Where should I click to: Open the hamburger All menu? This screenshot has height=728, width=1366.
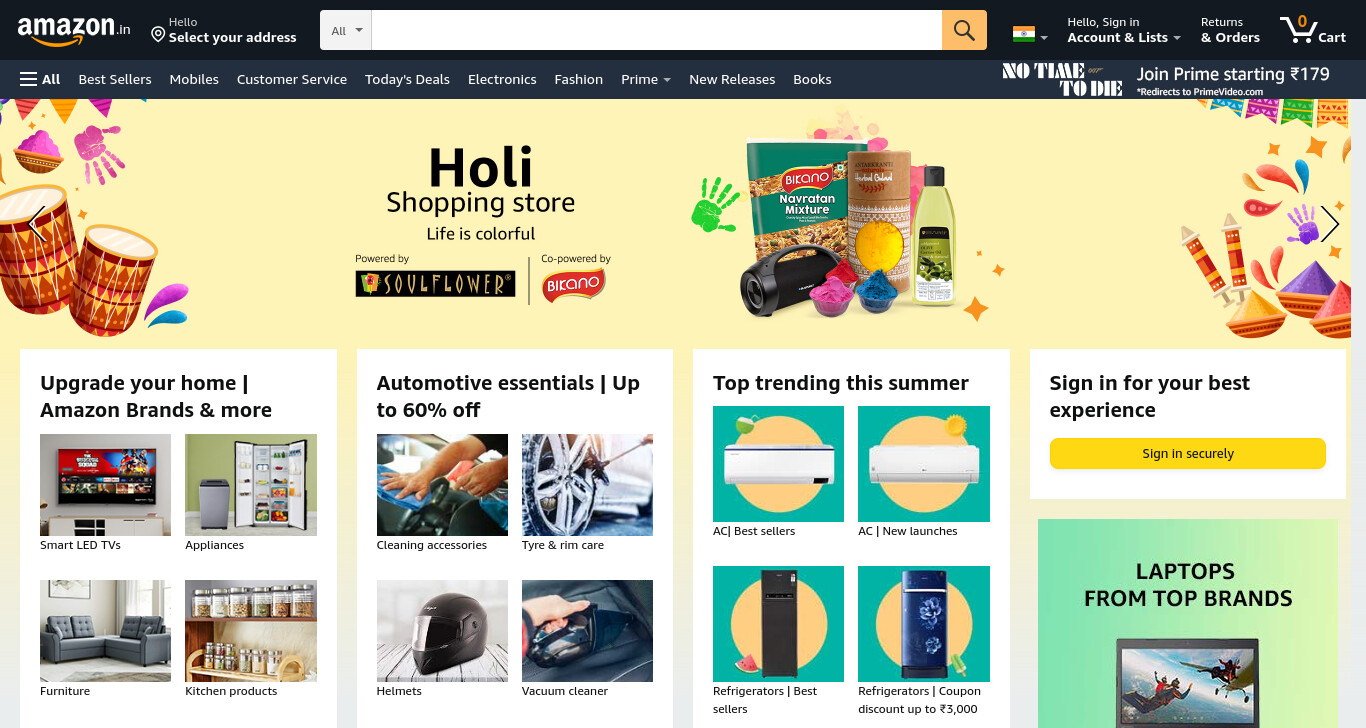40,79
